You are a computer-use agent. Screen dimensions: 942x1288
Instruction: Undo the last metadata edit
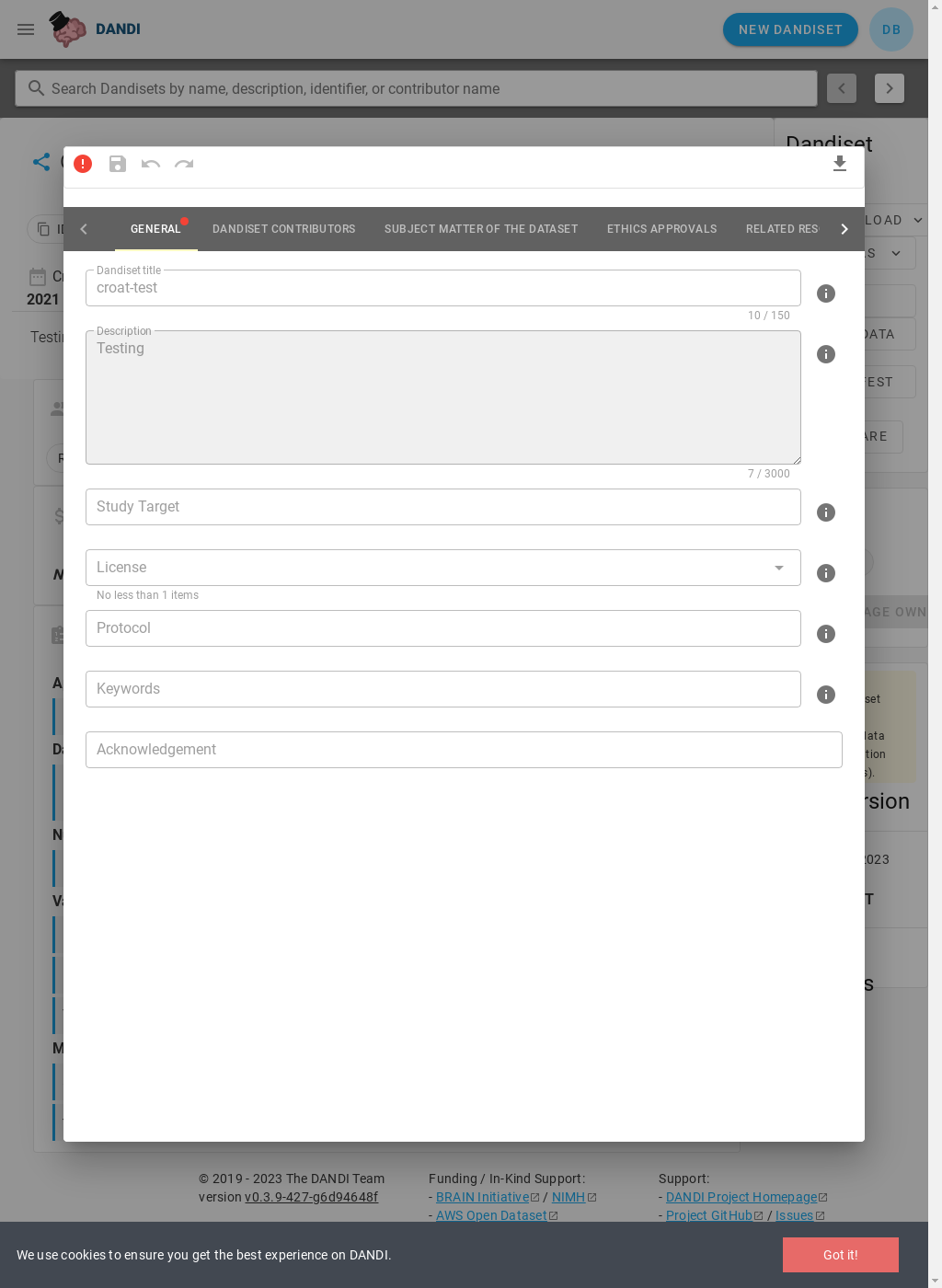(x=151, y=164)
